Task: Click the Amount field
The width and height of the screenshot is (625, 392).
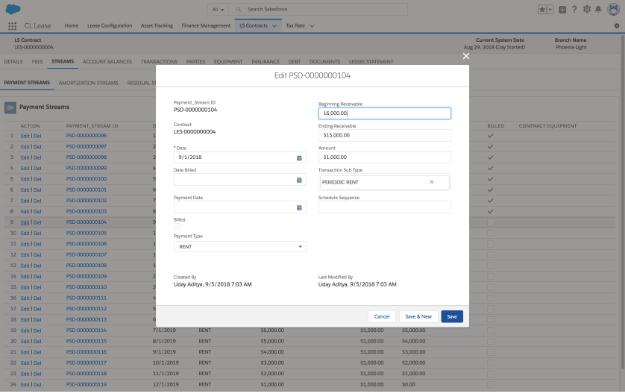Action: point(385,157)
